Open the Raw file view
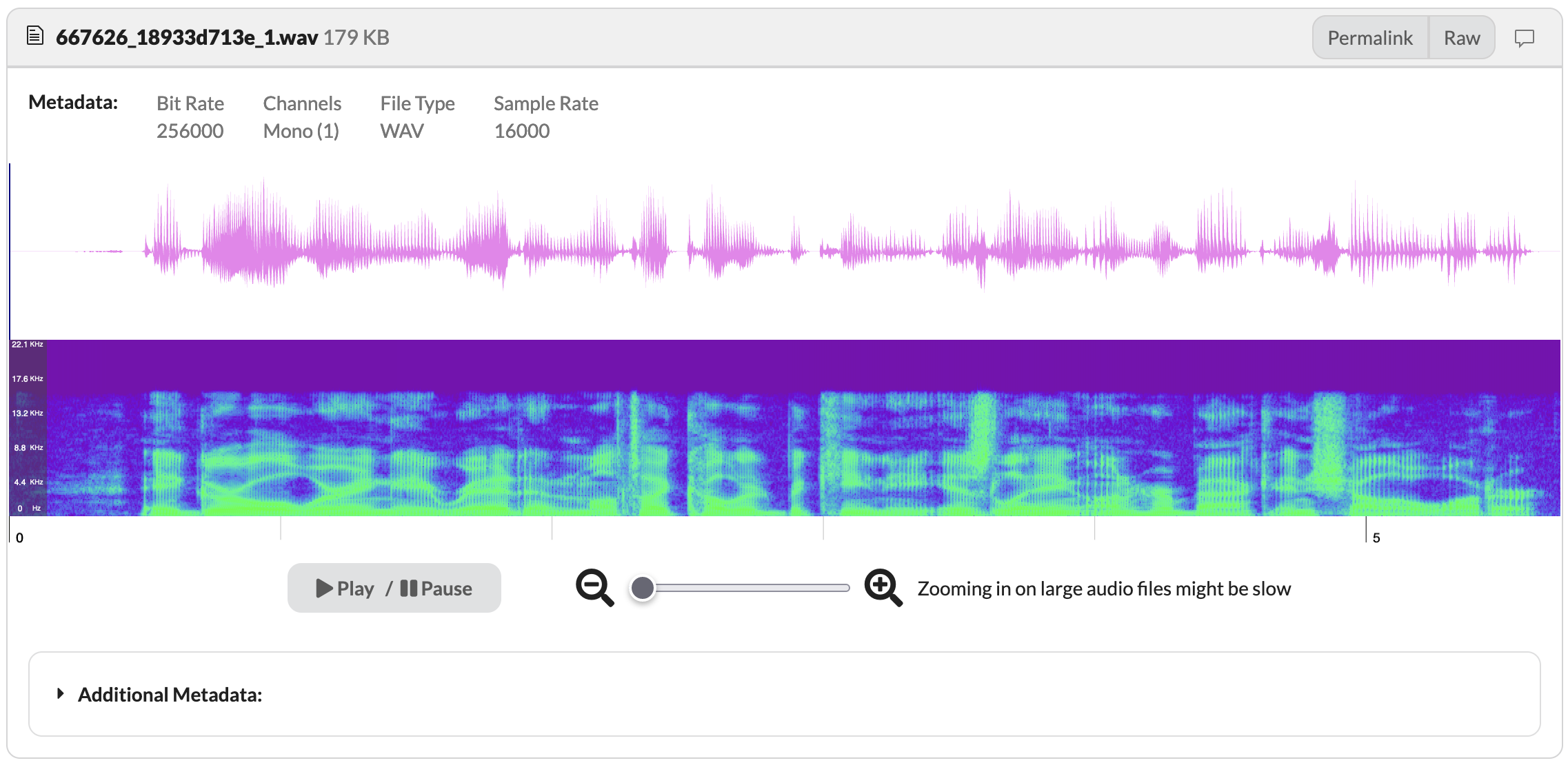The width and height of the screenshot is (1568, 765). 1461,38
